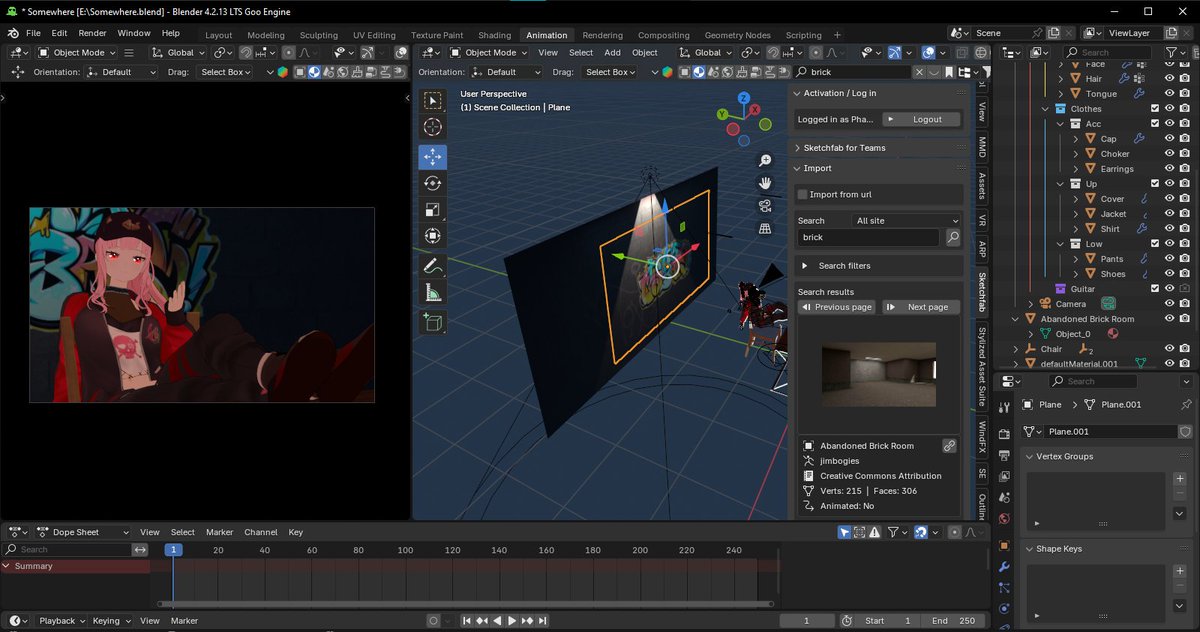Click the Sketchfab brick search text field
Viewport: 1200px width, 632px height.
pos(869,238)
